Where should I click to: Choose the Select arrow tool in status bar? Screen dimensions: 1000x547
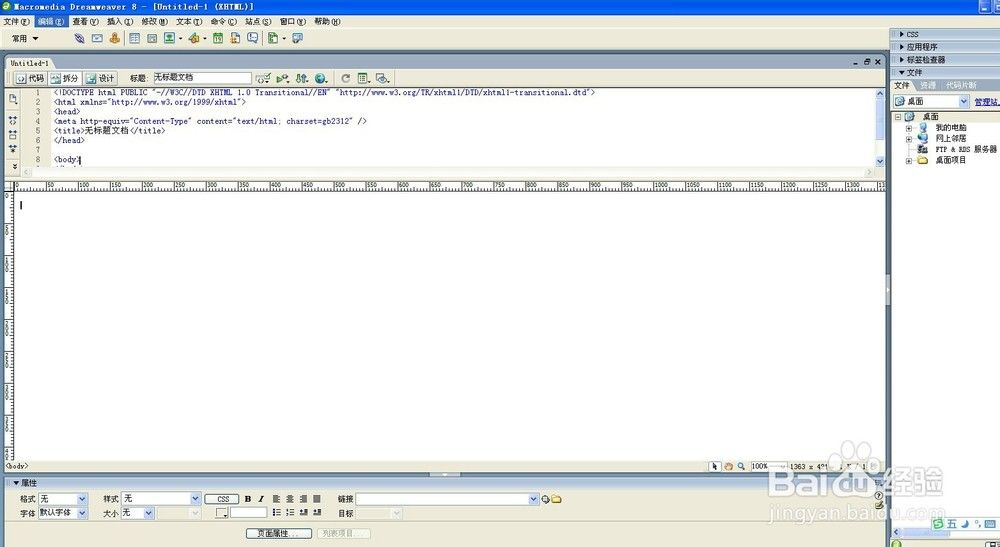point(715,467)
